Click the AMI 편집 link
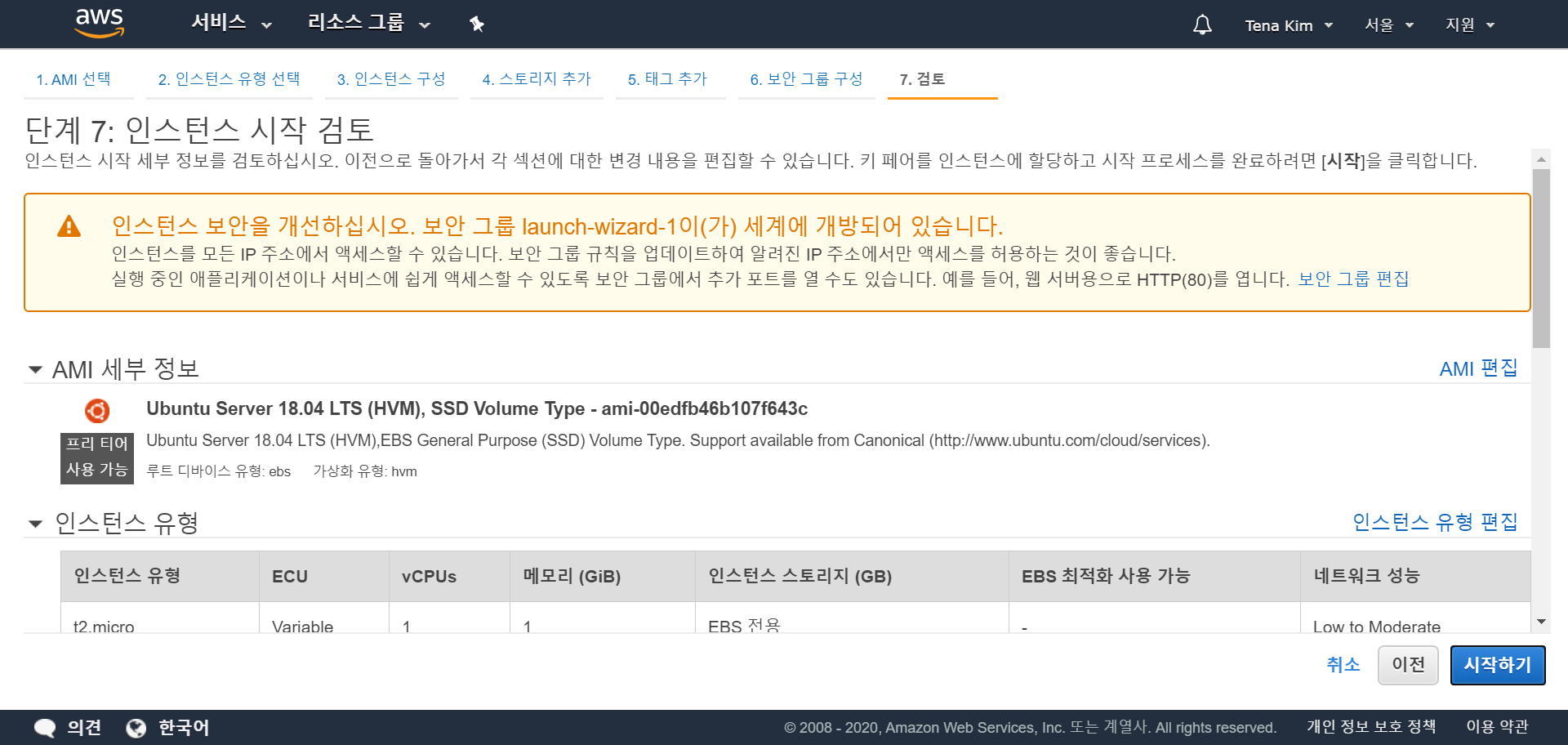 (1478, 368)
